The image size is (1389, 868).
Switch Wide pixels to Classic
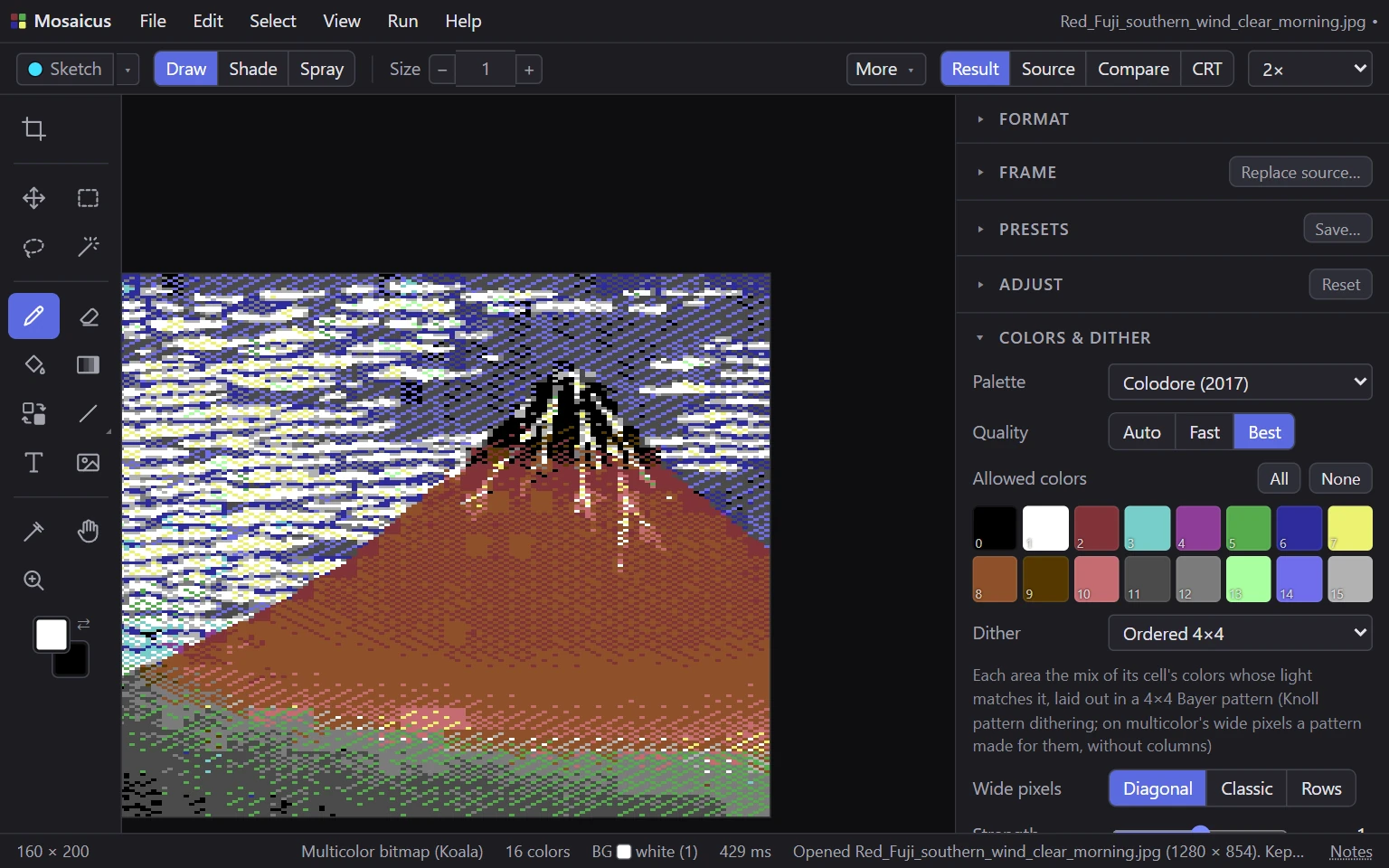point(1246,788)
